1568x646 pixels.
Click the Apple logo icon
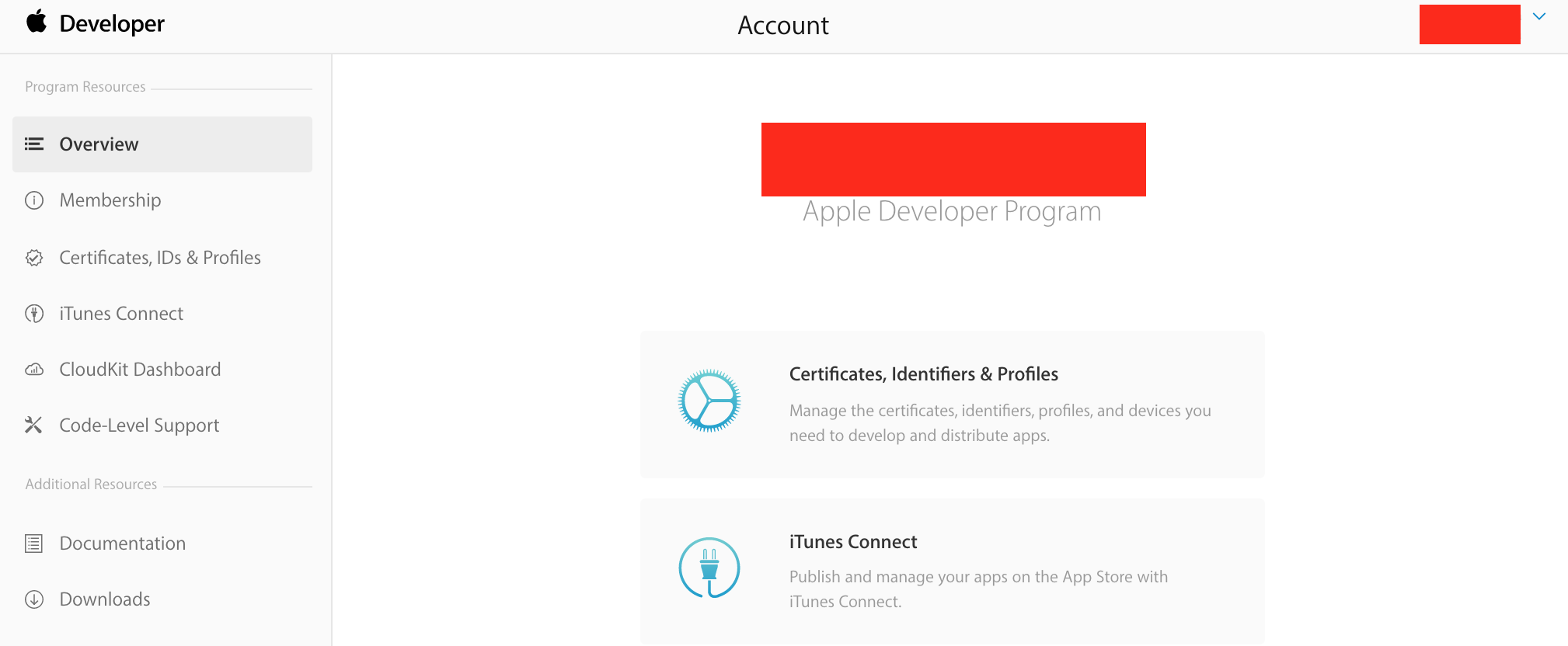(36, 22)
